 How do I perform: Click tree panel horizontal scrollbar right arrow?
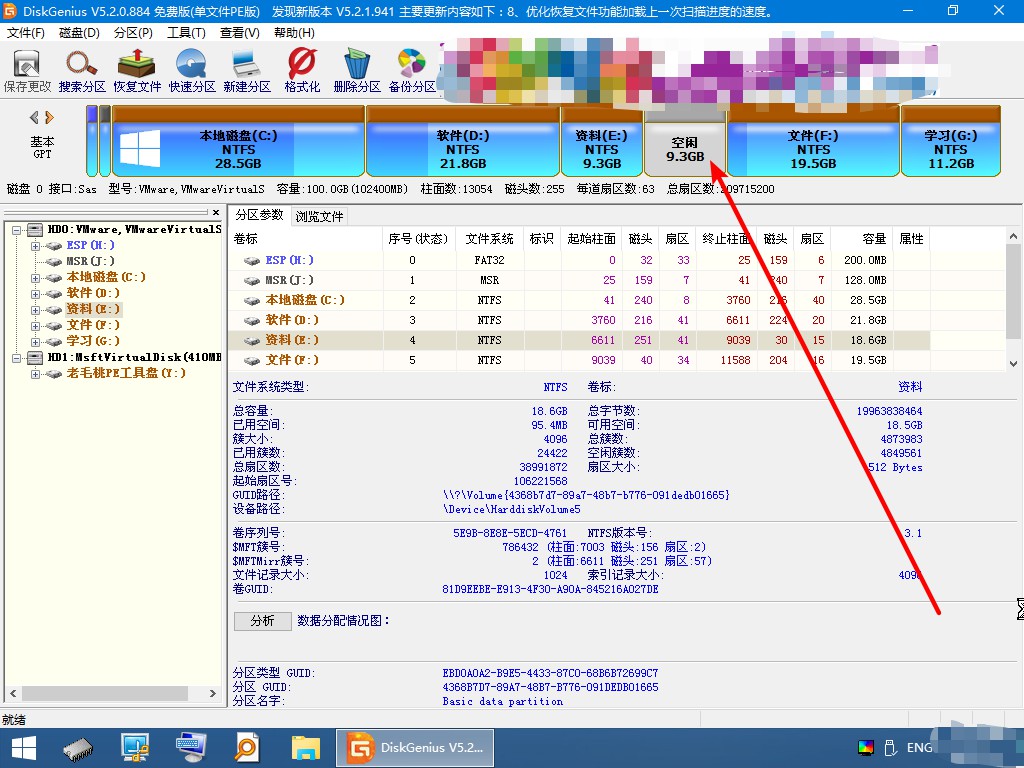[213, 694]
